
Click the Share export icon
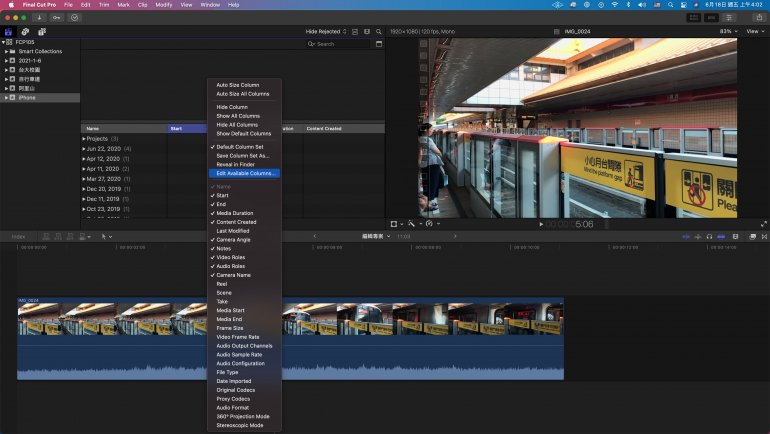tap(759, 17)
